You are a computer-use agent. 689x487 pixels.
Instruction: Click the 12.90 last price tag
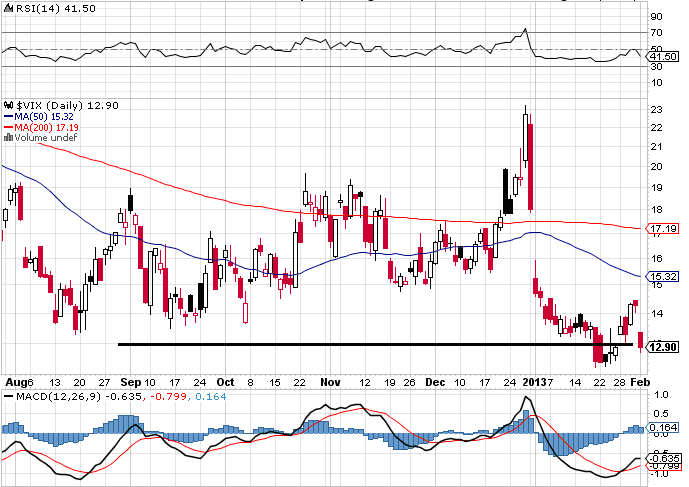[663, 345]
